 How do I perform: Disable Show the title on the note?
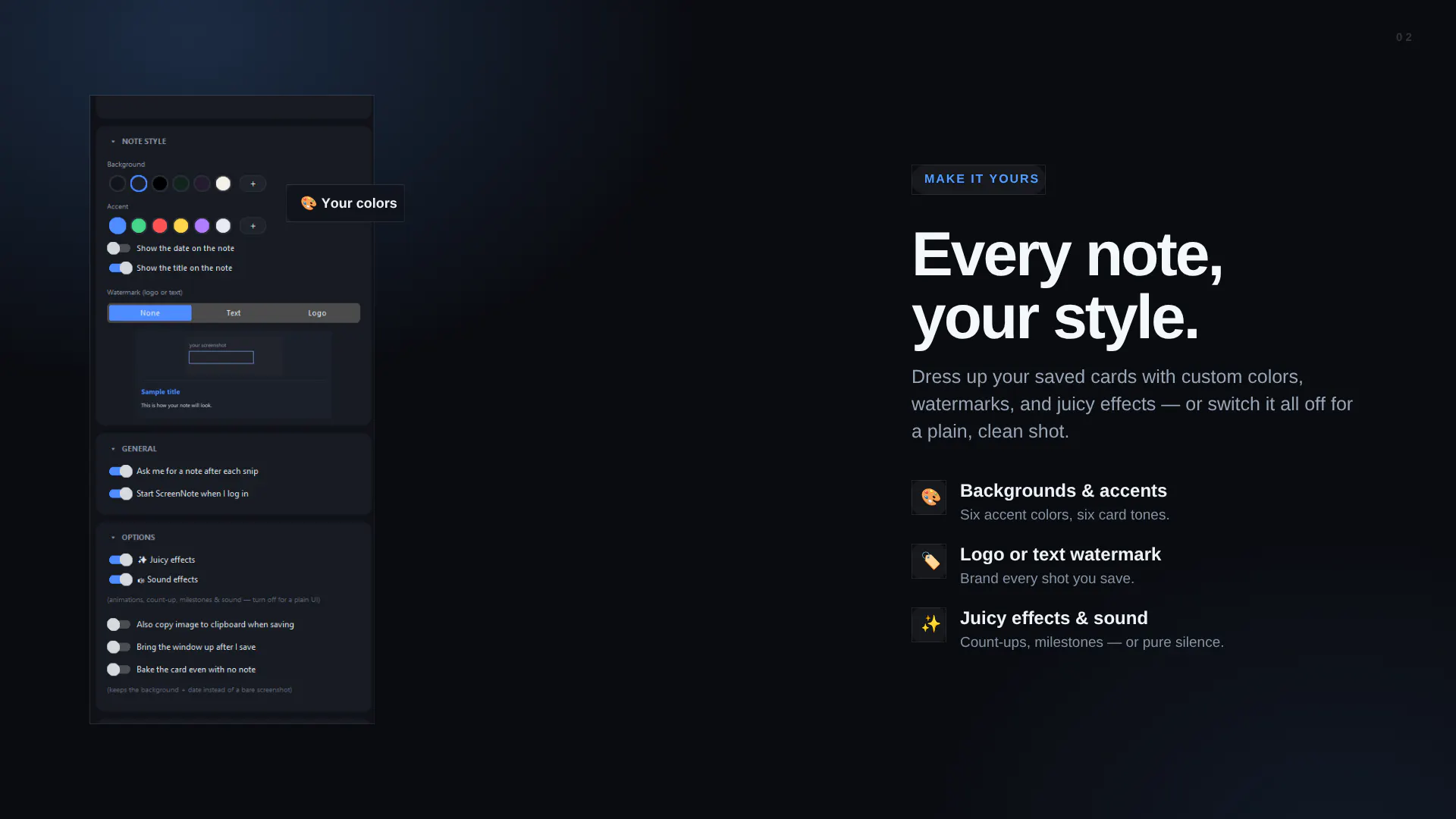tap(121, 268)
